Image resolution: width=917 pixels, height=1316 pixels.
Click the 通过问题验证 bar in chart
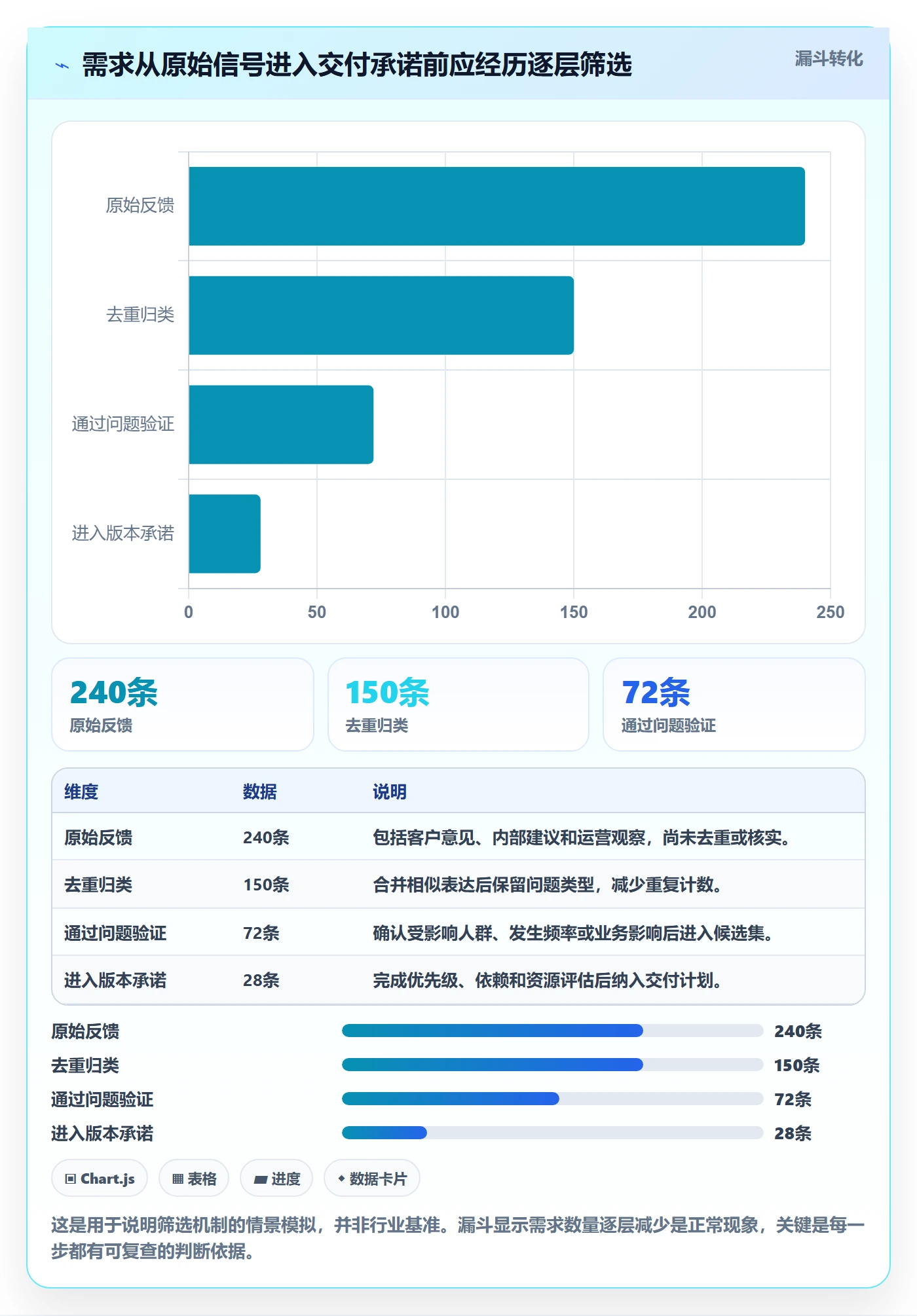click(x=281, y=425)
